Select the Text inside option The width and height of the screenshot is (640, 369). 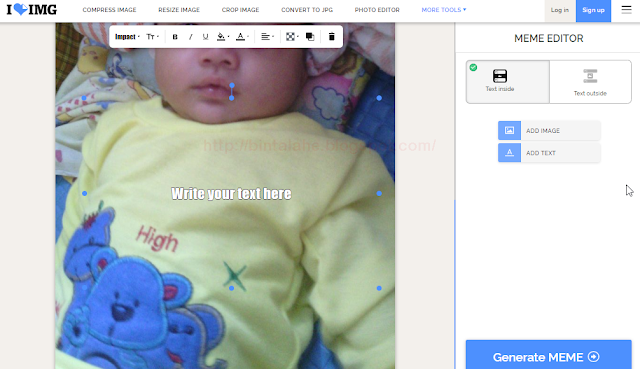508,82
